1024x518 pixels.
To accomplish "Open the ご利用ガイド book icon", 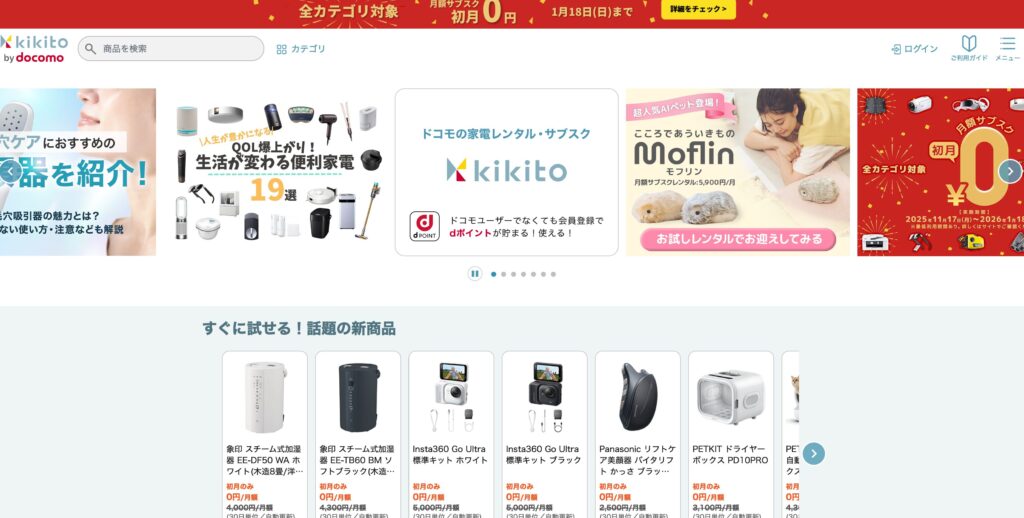I will pos(968,44).
